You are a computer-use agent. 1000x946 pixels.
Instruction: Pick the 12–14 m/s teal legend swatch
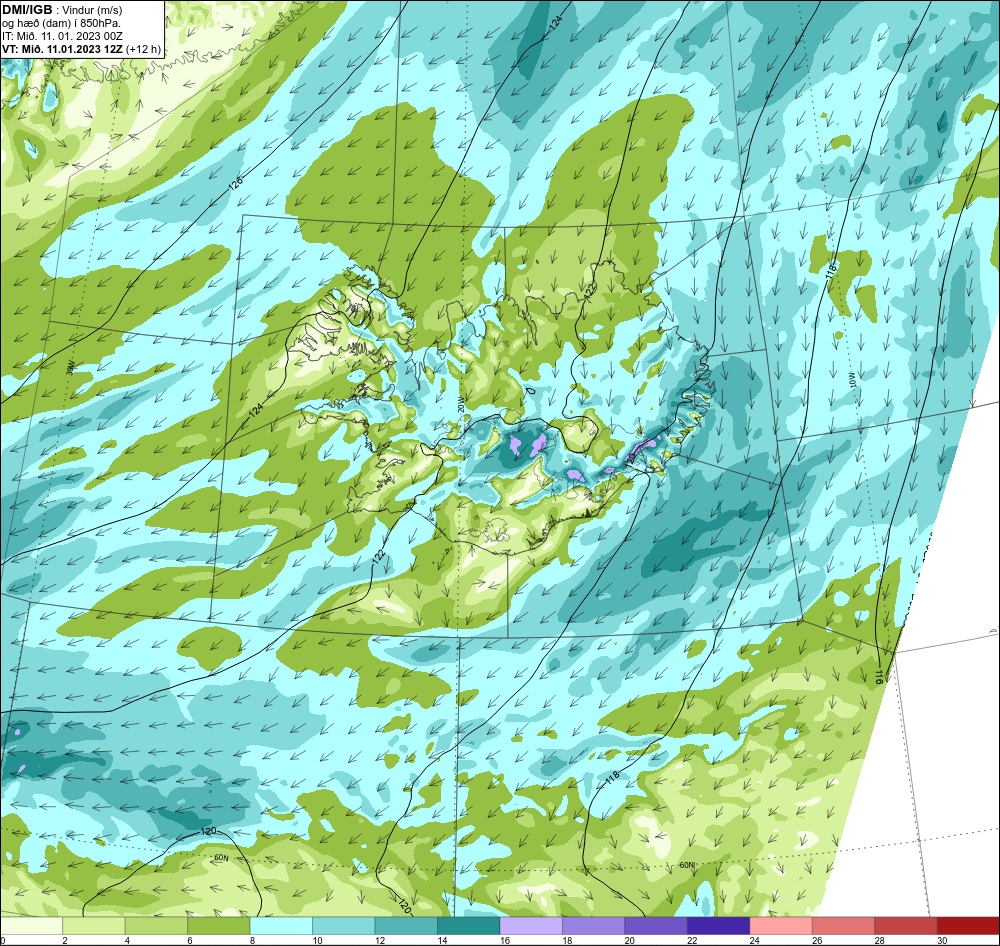pos(406,925)
